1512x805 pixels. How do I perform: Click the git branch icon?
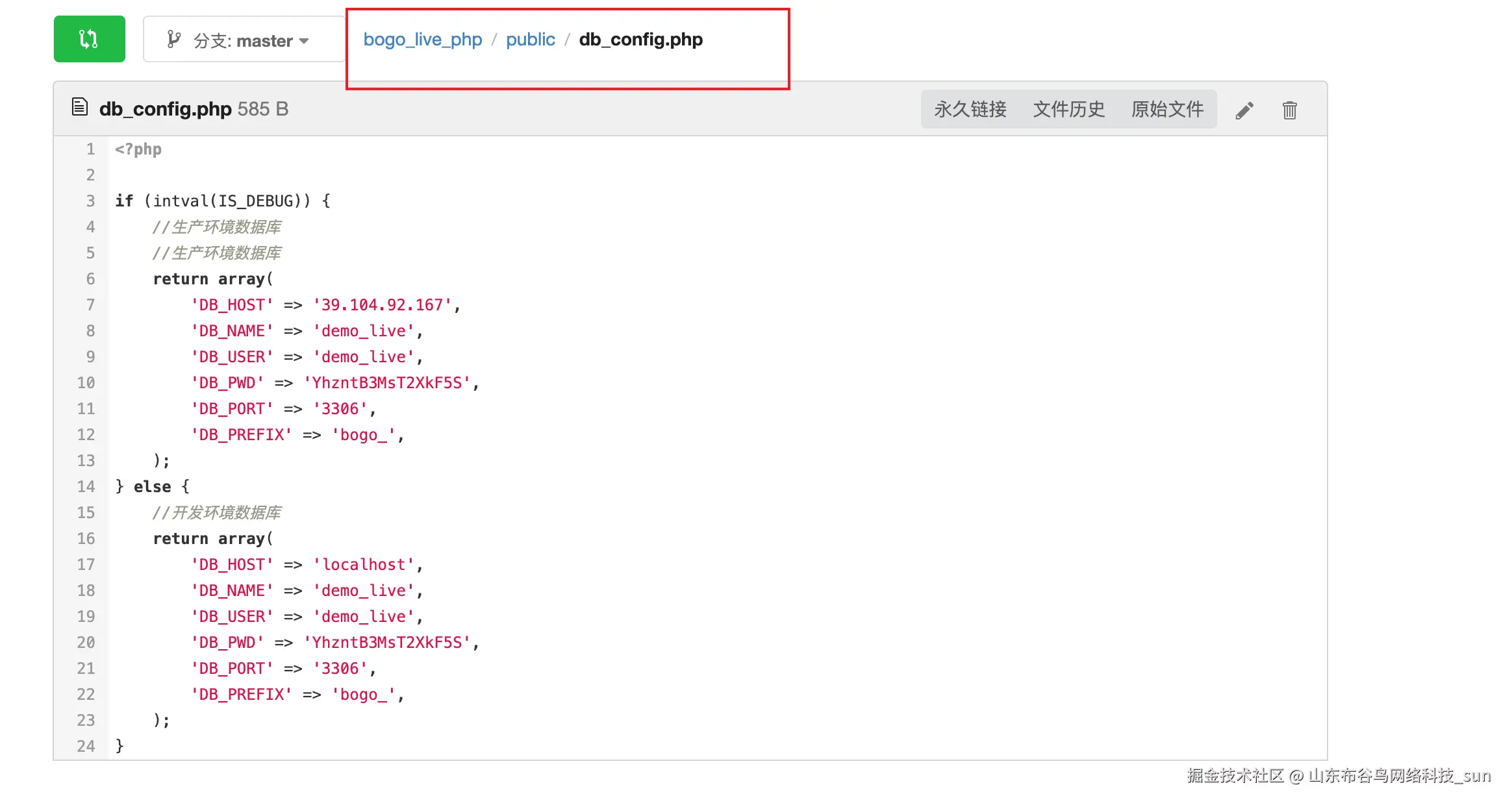click(173, 40)
